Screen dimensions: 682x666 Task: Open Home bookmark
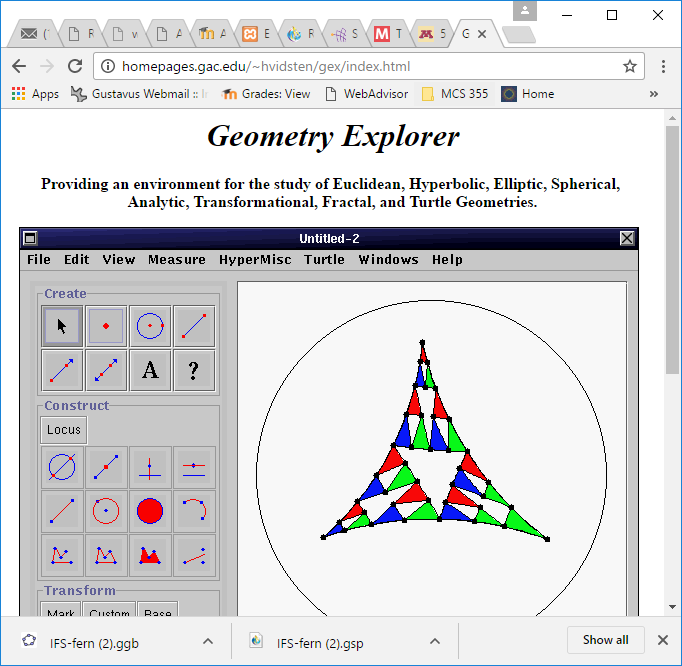point(528,94)
